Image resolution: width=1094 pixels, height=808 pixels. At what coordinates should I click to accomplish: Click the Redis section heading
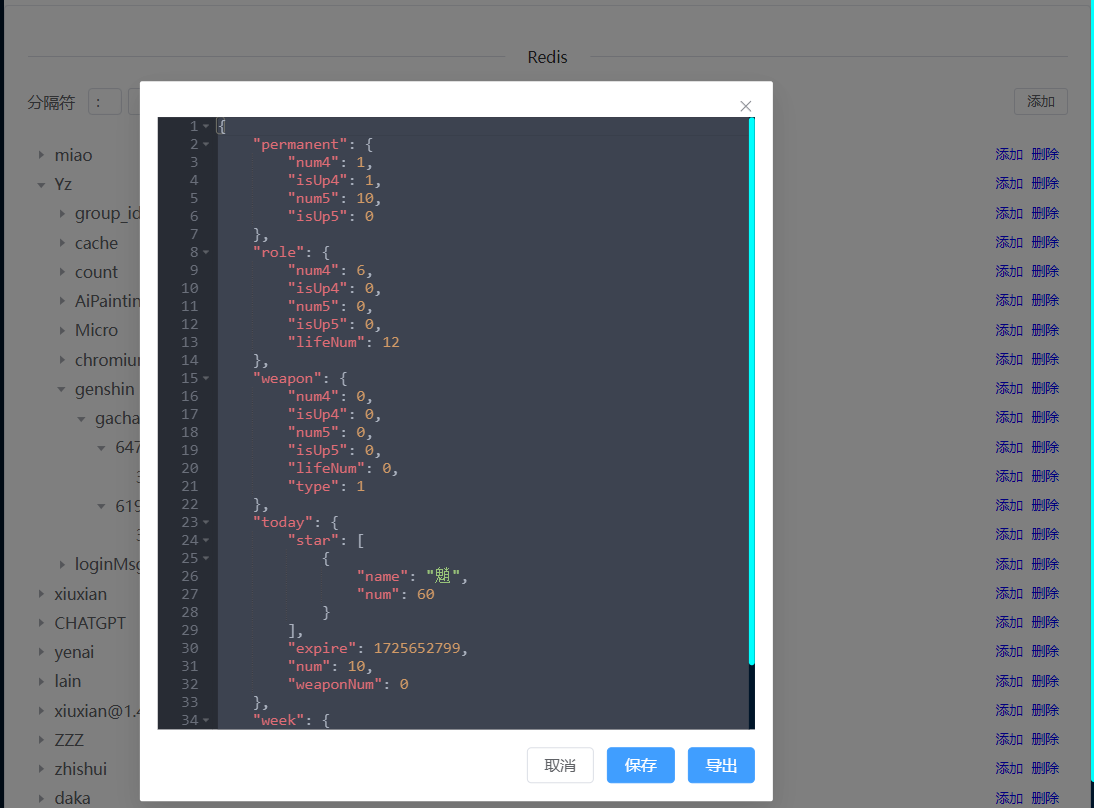547,57
